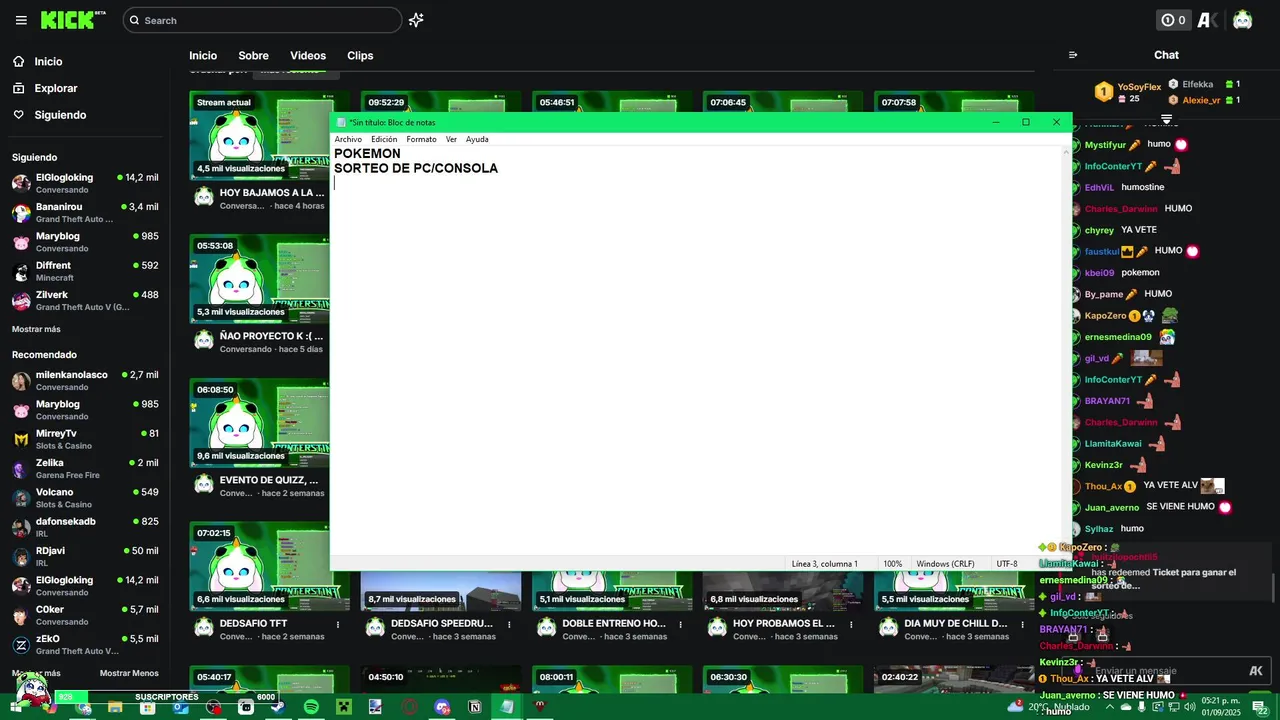Image resolution: width=1280 pixels, height=720 pixels.
Task: Expand Mostrar más under Siguiendo
Action: [x=36, y=329]
